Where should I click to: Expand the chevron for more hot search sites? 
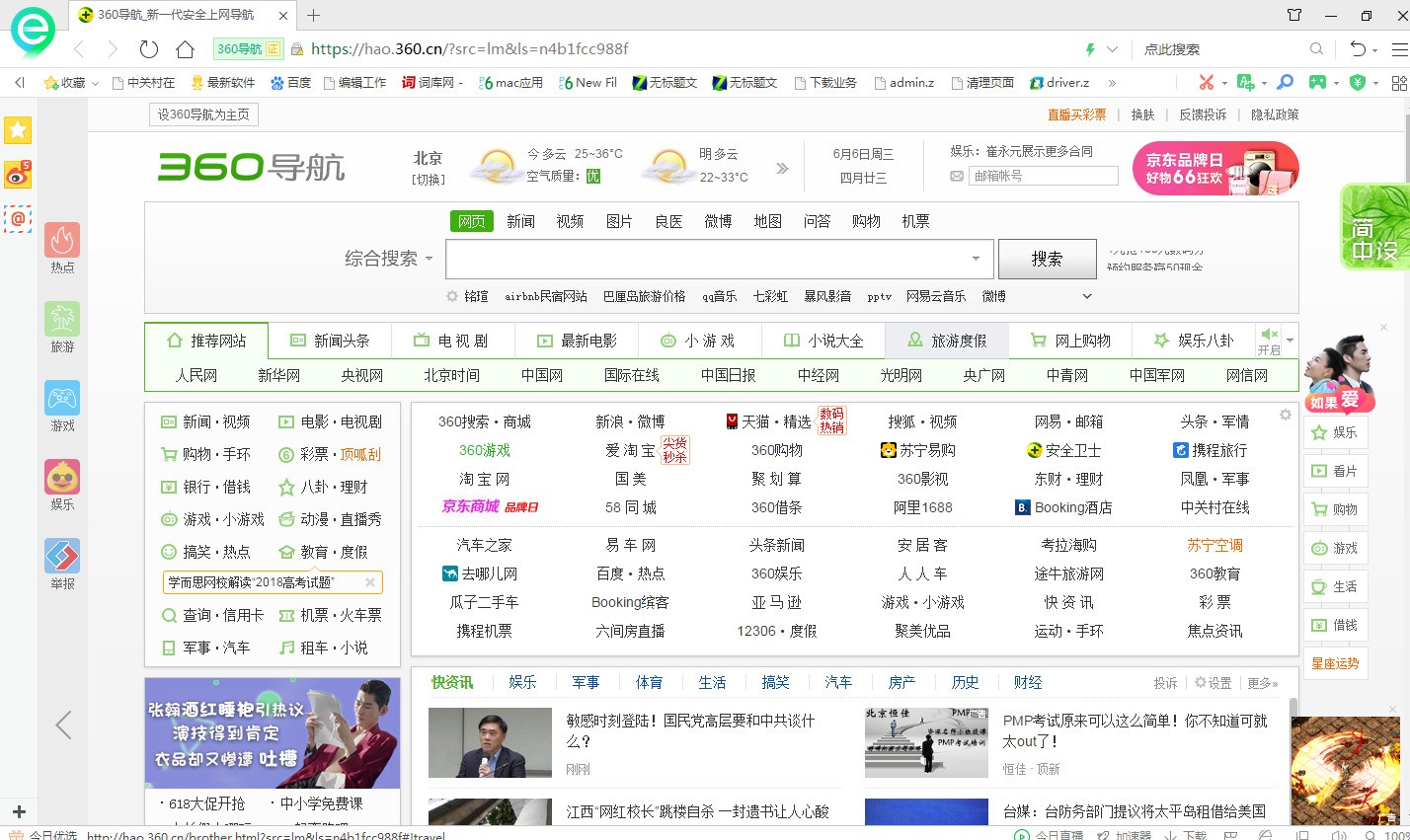(1086, 295)
